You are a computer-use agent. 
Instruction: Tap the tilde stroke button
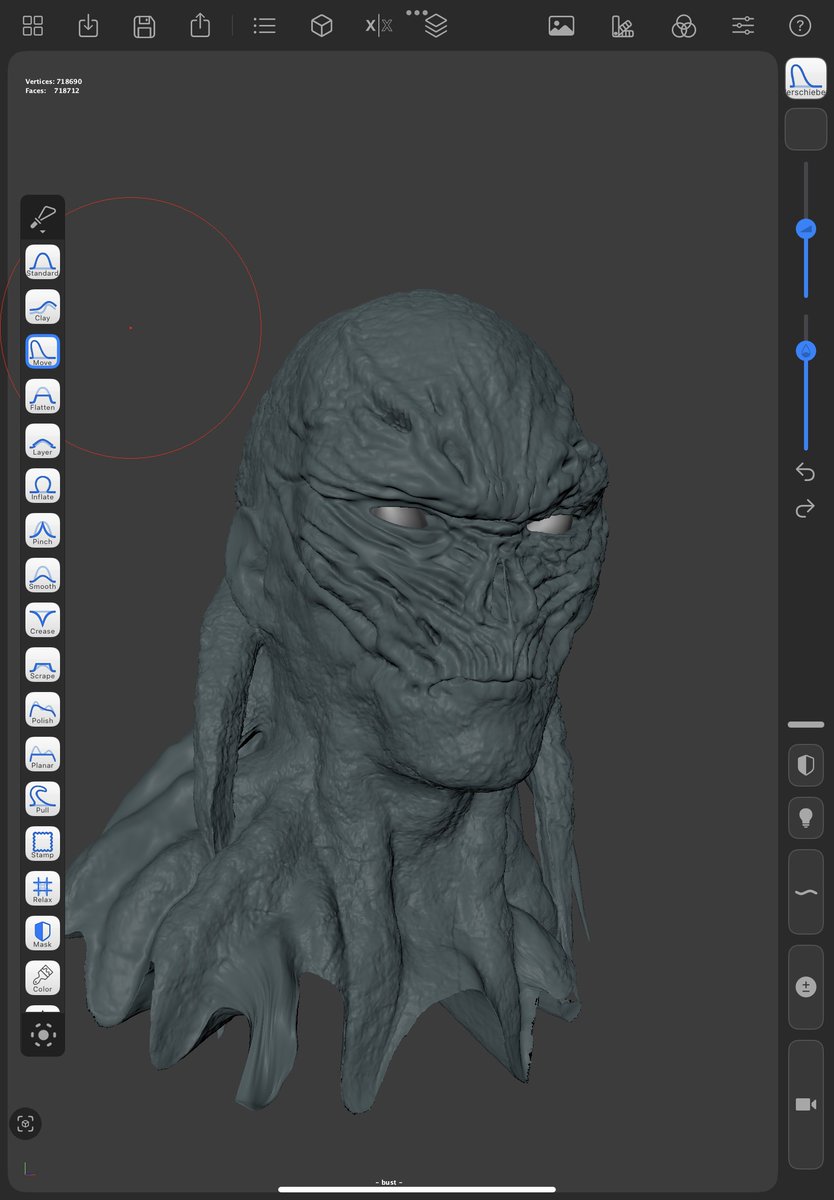(806, 892)
